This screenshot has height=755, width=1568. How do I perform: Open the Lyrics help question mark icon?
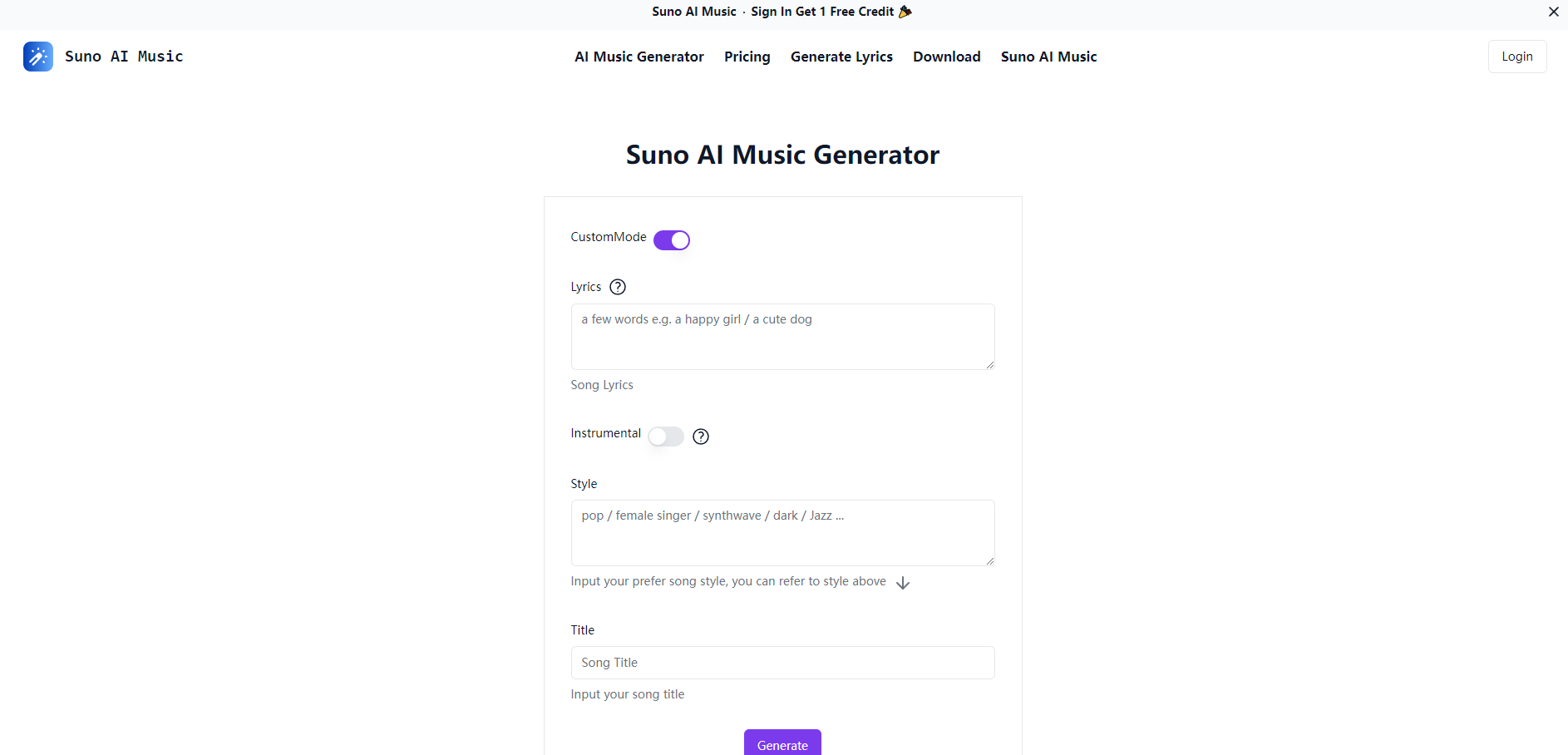tap(618, 286)
